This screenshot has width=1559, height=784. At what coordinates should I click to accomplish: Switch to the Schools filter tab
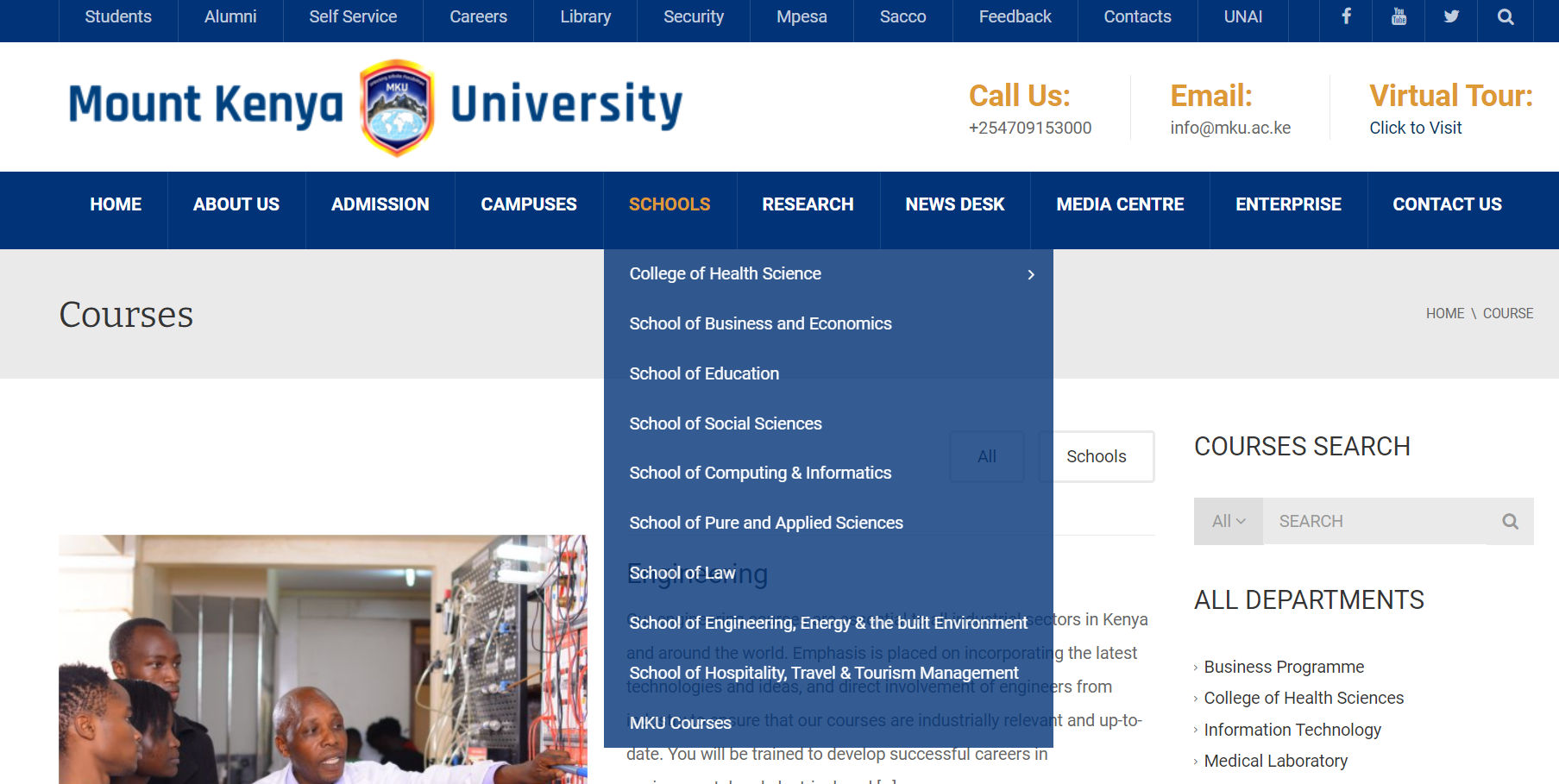click(1097, 456)
